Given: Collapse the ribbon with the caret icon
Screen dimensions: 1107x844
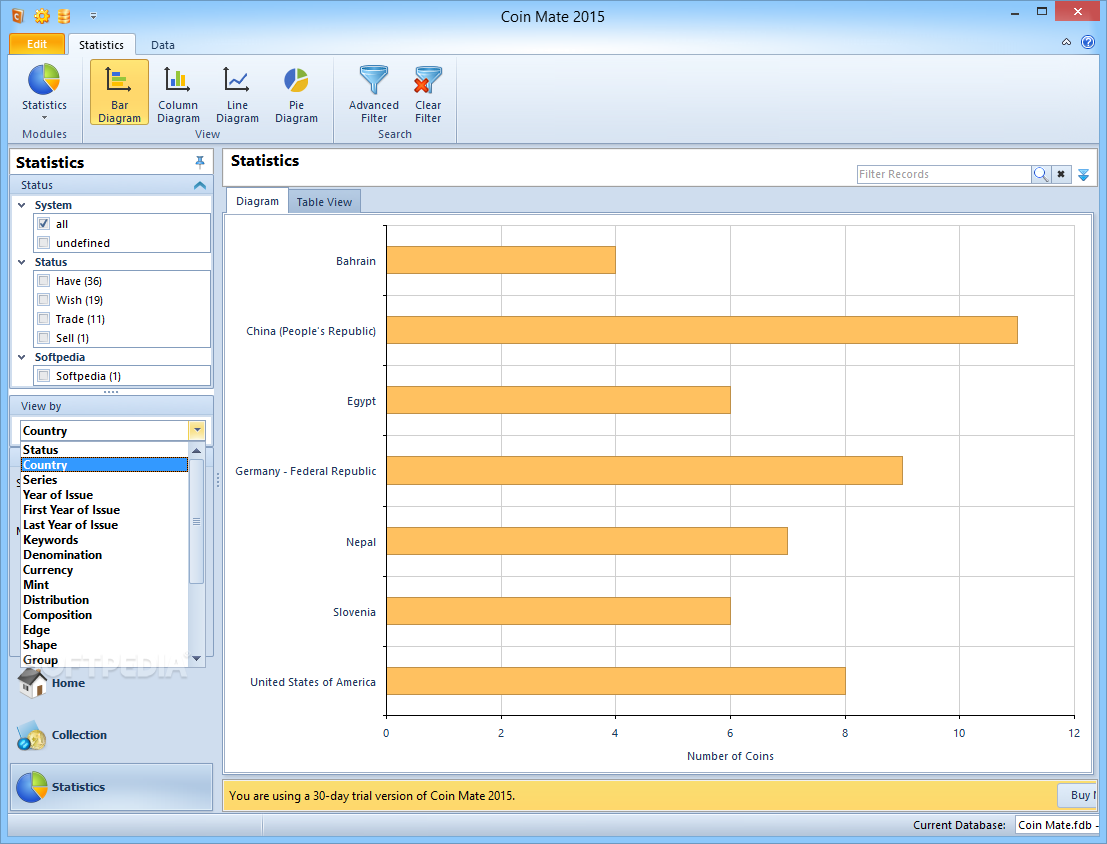Looking at the screenshot, I should pyautogui.click(x=1066, y=42).
